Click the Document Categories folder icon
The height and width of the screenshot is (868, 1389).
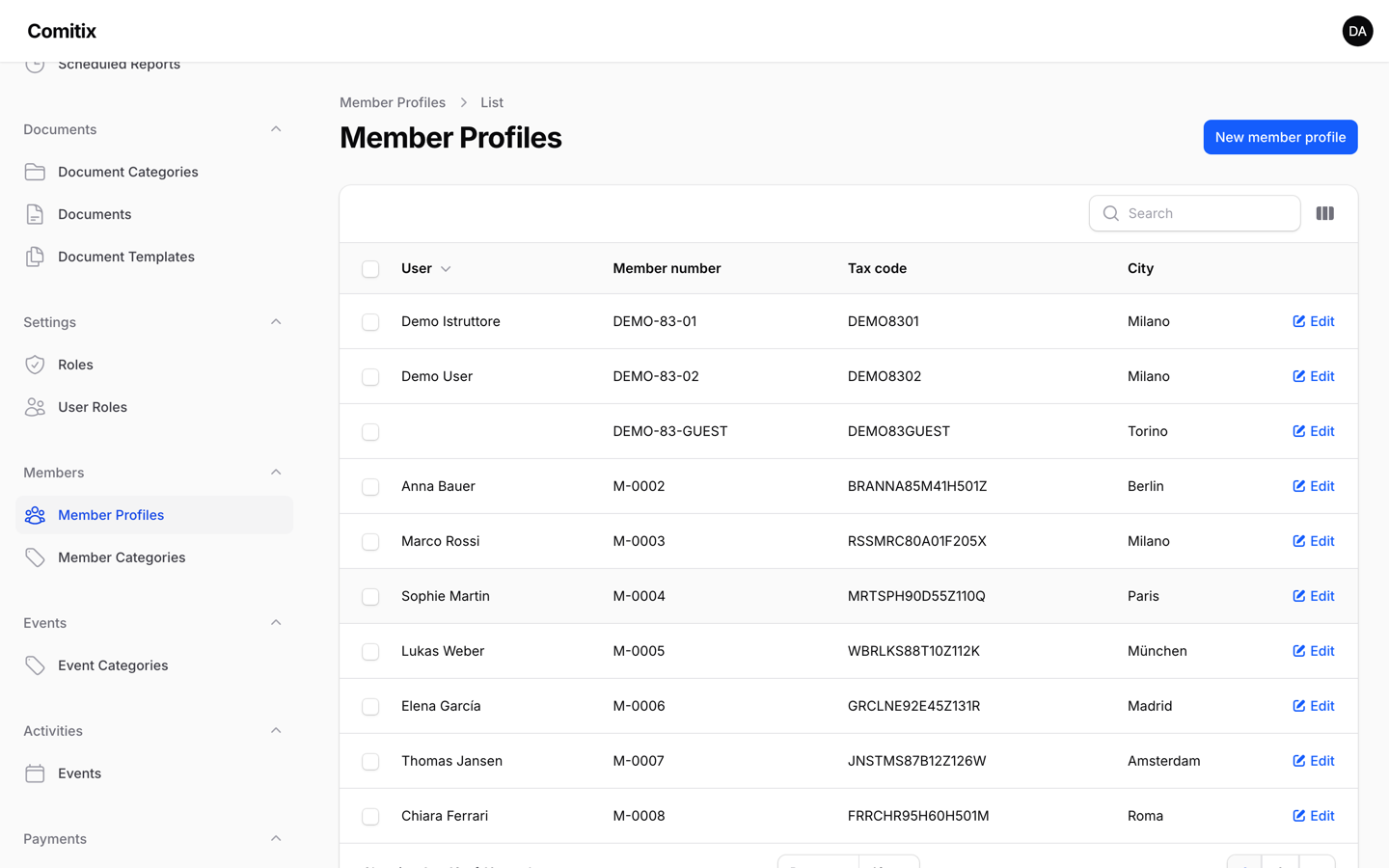pyautogui.click(x=35, y=172)
